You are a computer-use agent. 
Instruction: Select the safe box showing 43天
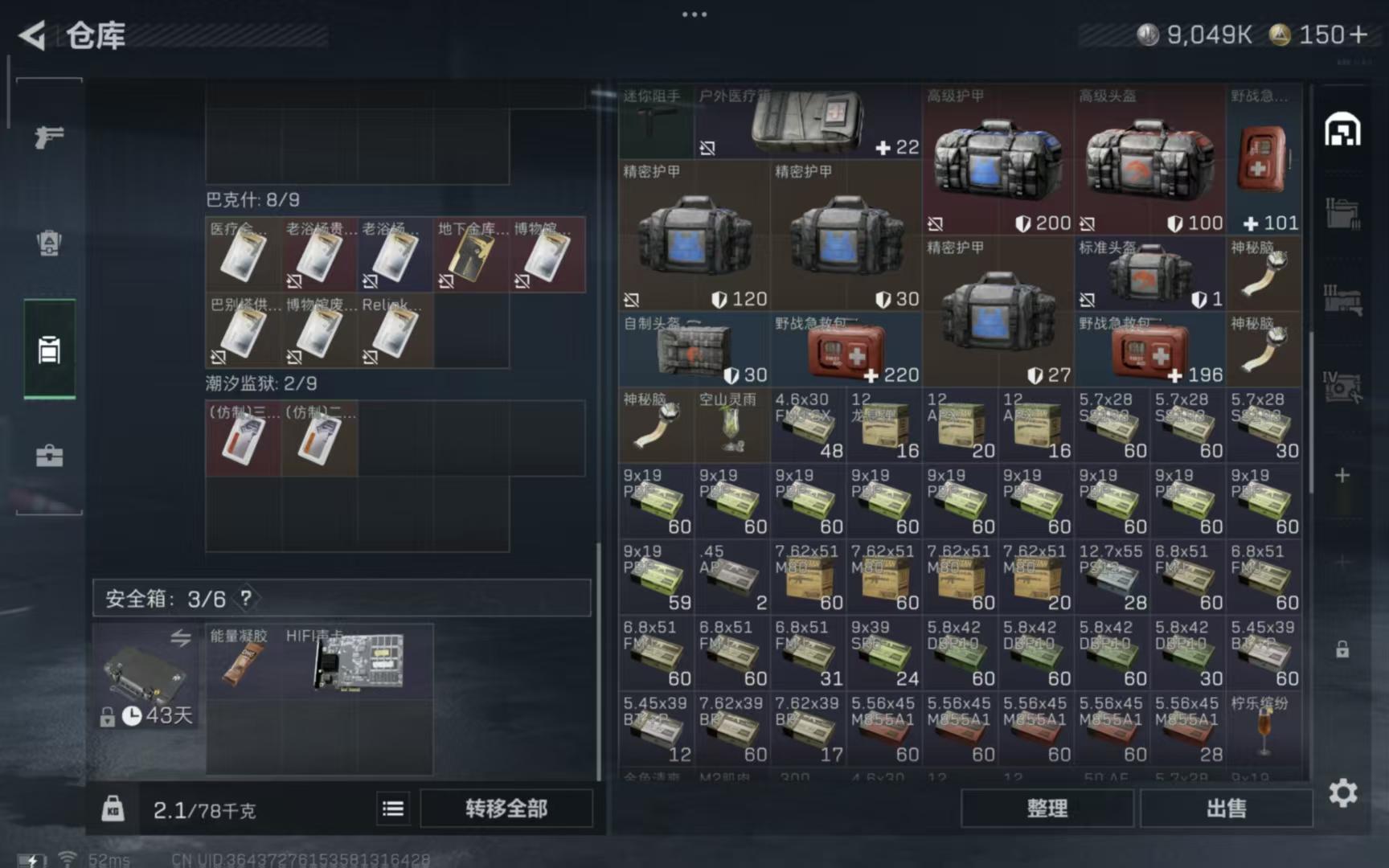[145, 676]
